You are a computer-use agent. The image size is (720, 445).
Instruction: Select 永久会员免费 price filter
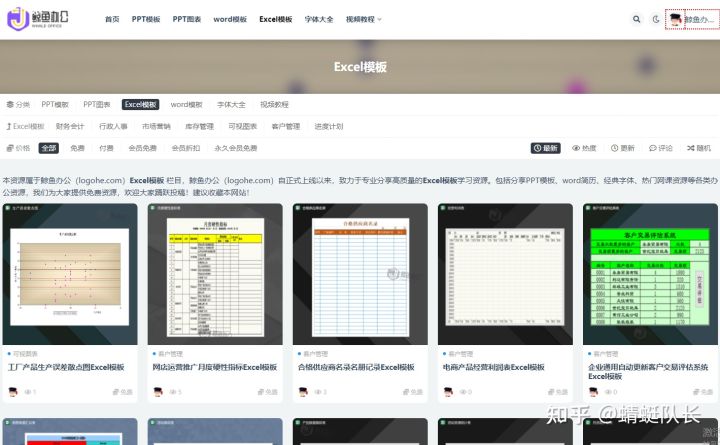[236, 148]
